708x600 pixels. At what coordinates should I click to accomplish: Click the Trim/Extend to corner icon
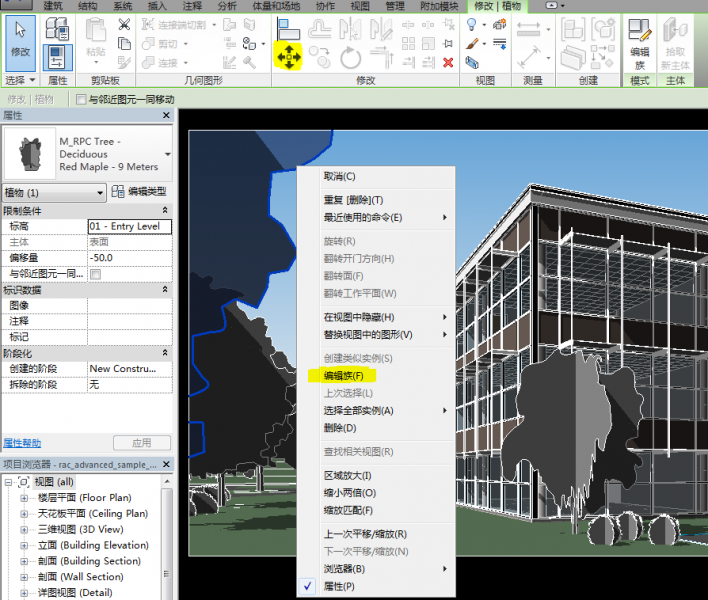coord(382,58)
